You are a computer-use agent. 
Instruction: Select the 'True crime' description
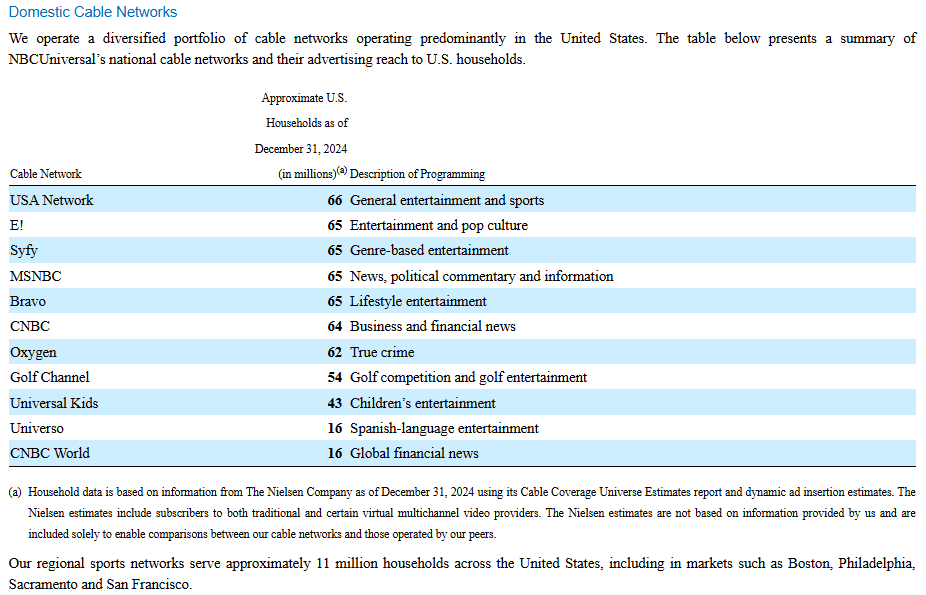pos(382,352)
